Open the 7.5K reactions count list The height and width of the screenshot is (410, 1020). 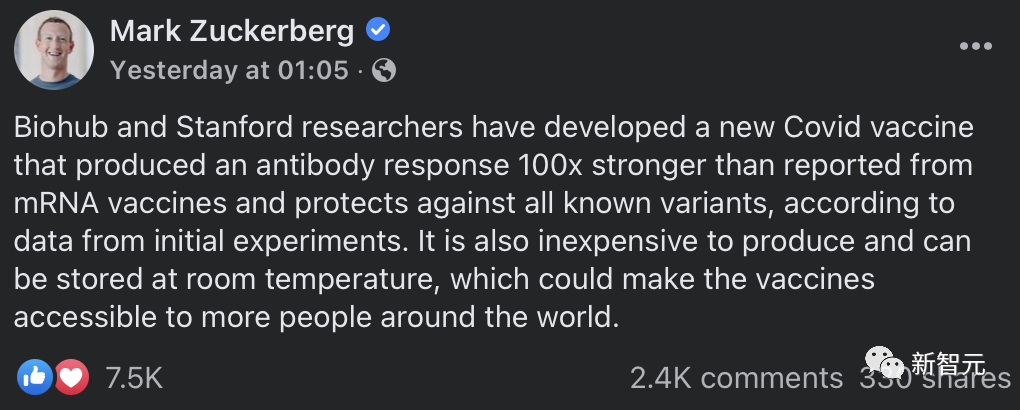(x=133, y=377)
